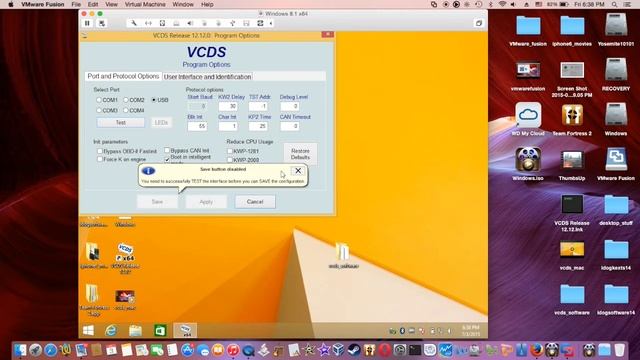Open File Explorer on Windows taskbar

tap(136, 330)
